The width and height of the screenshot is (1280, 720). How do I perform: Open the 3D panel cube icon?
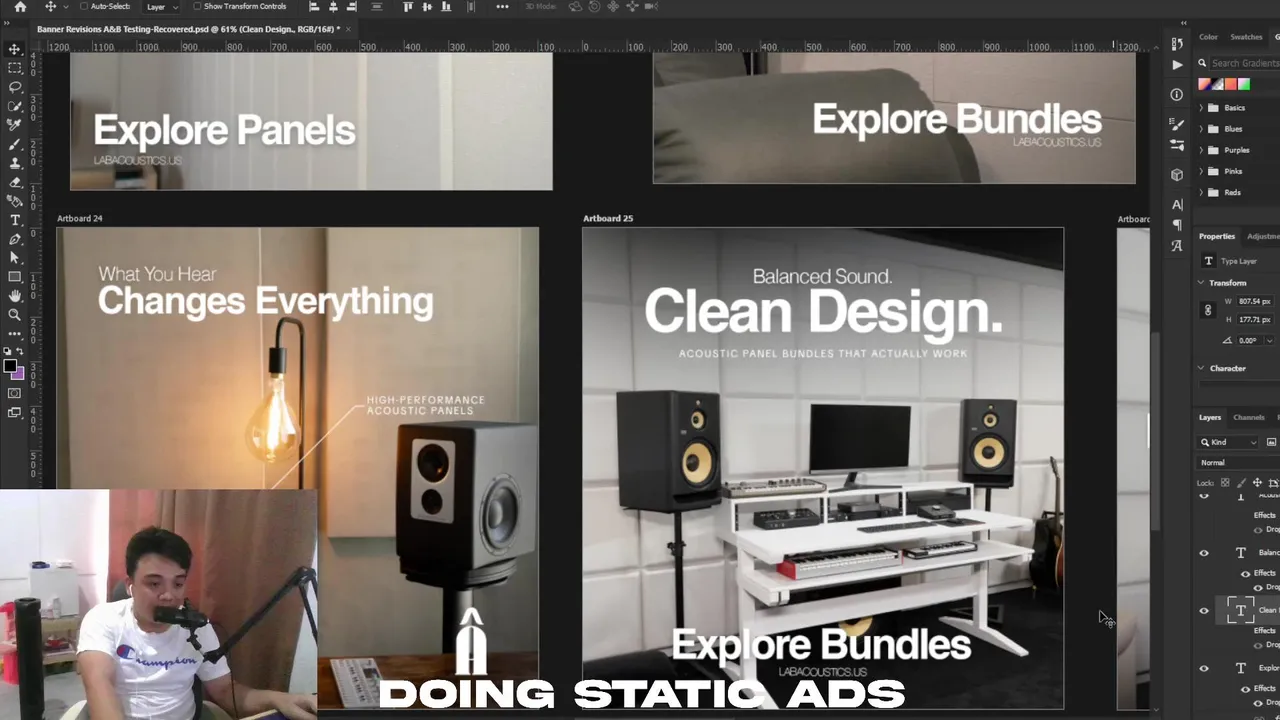tap(1177, 174)
